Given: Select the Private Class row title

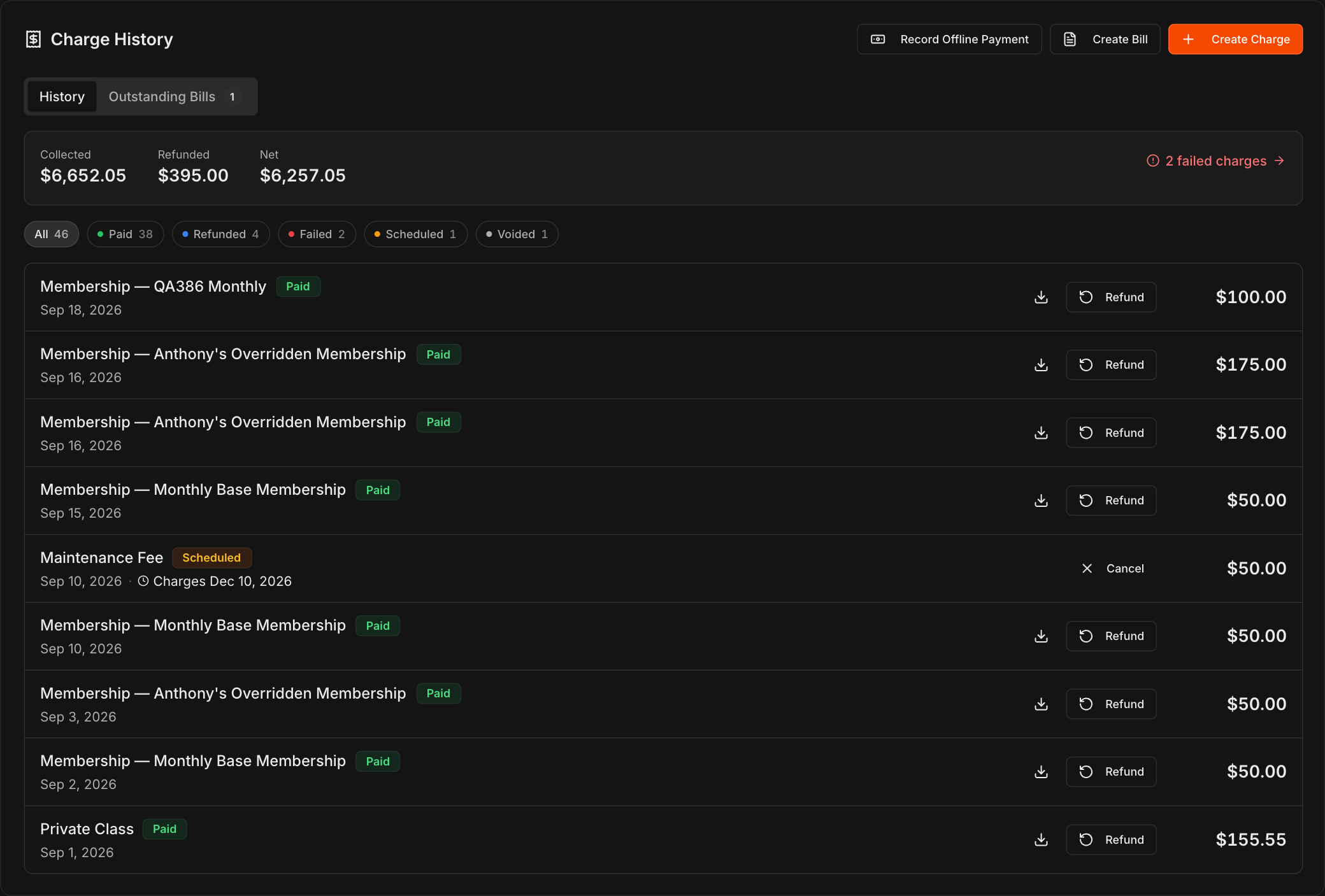Looking at the screenshot, I should [87, 829].
